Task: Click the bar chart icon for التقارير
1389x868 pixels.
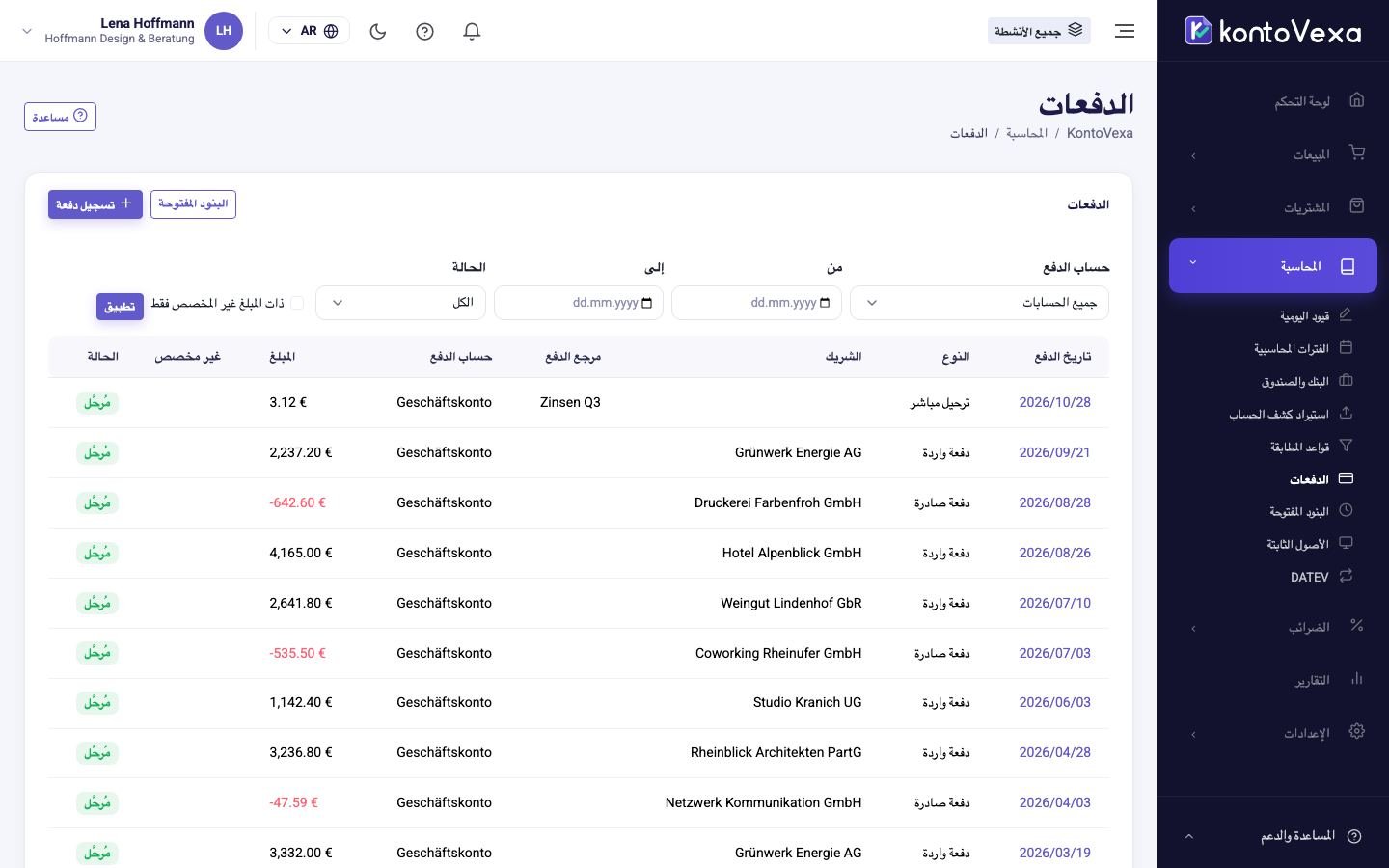Action: coord(1357,679)
